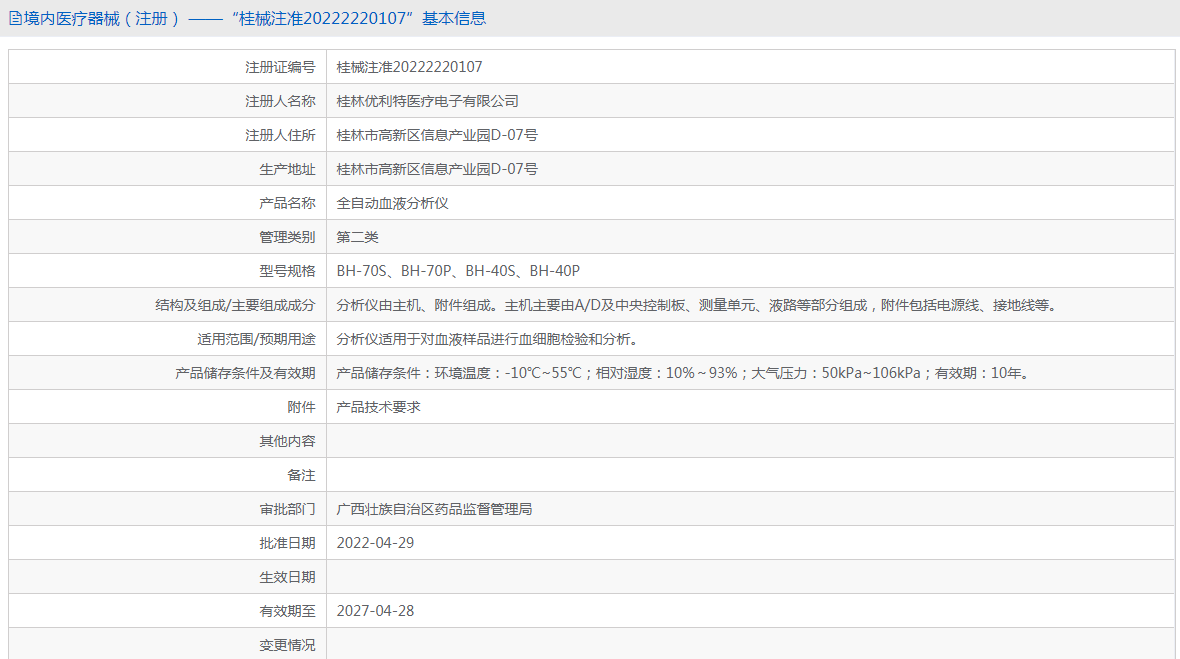
Task: Click the 生效日期 label
Action: (x=287, y=577)
